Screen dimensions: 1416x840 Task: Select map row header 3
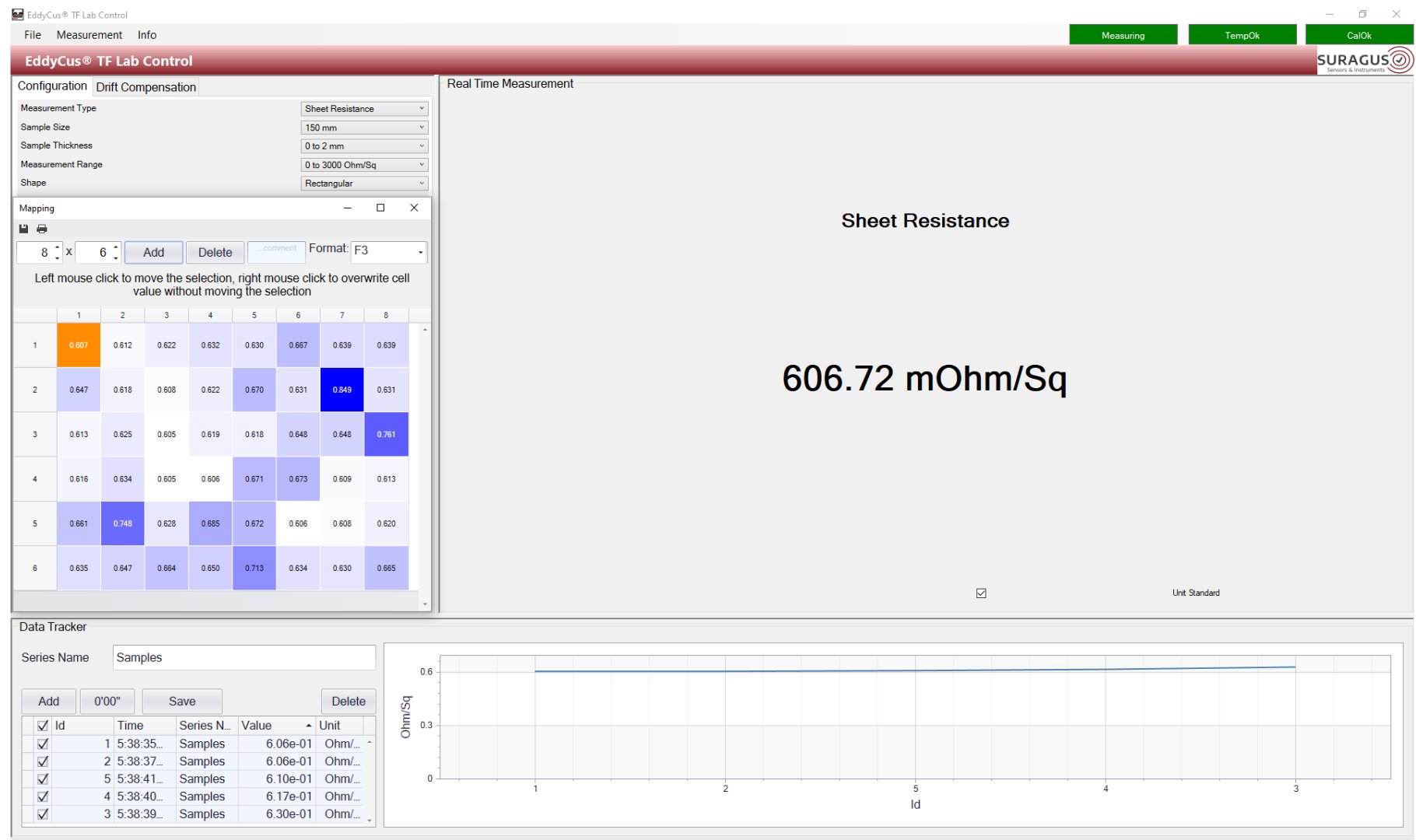coord(35,434)
